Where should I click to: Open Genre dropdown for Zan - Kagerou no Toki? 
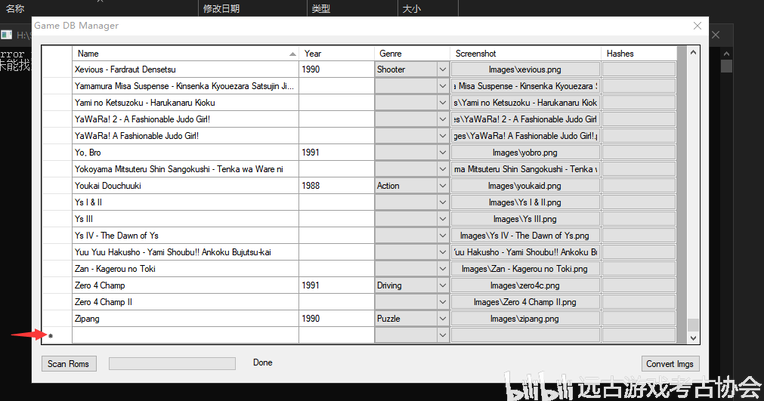pyautogui.click(x=442, y=269)
